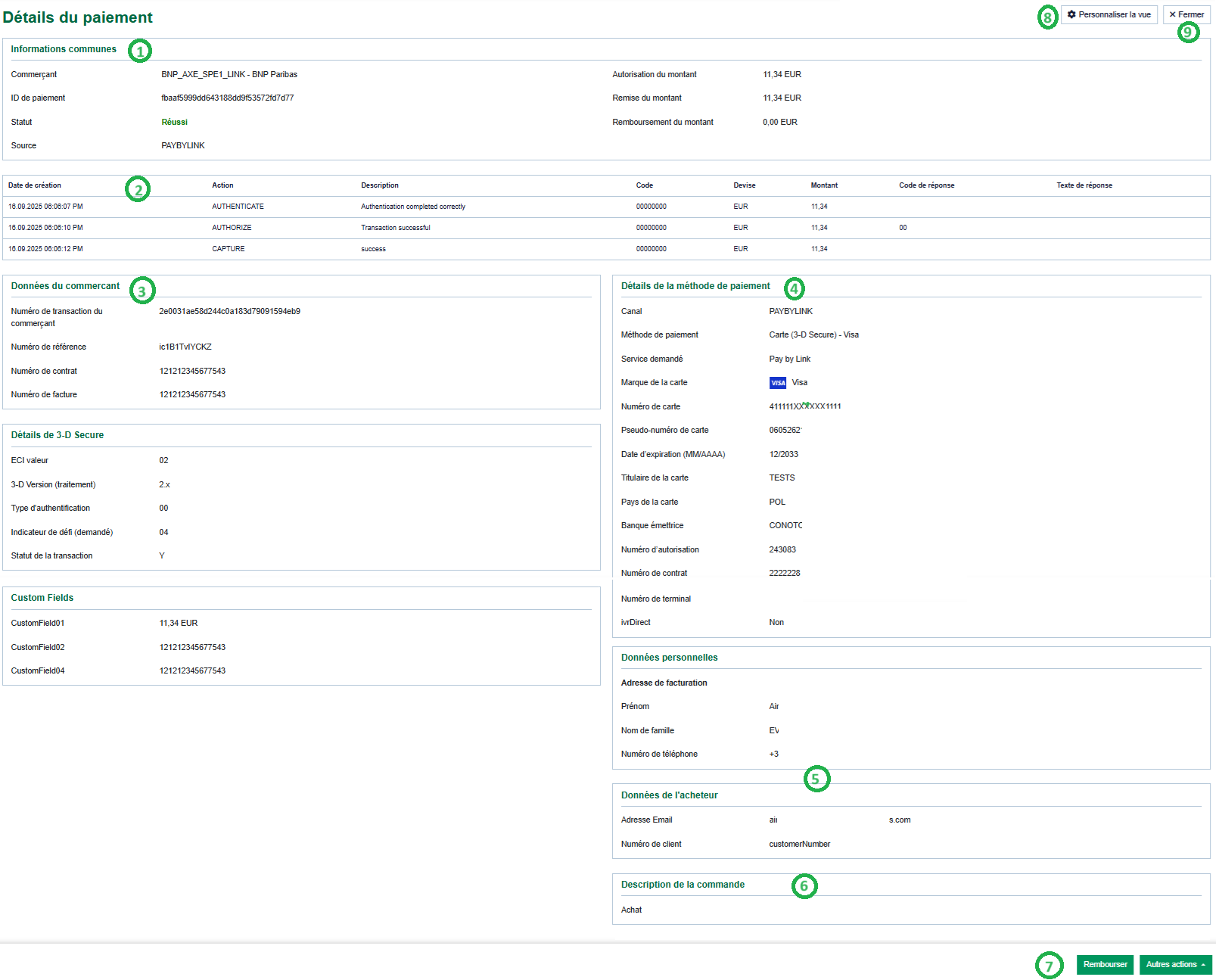Viewport: 1216px width, 980px height.
Task: Click the Réussi status value
Action: click(174, 122)
